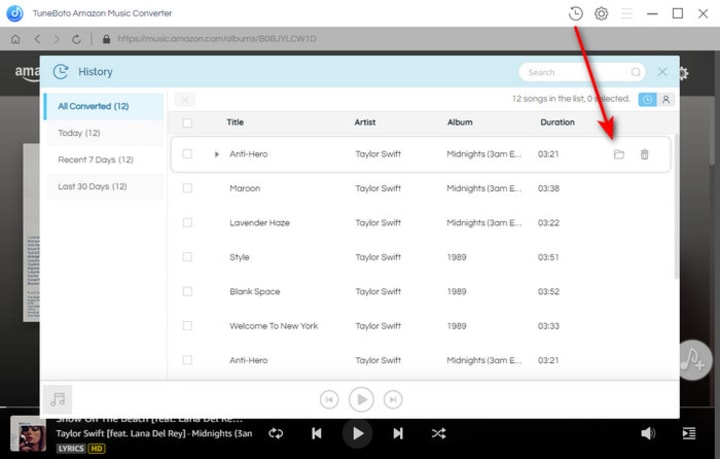Tick checkbox for Maroon

pyautogui.click(x=187, y=188)
